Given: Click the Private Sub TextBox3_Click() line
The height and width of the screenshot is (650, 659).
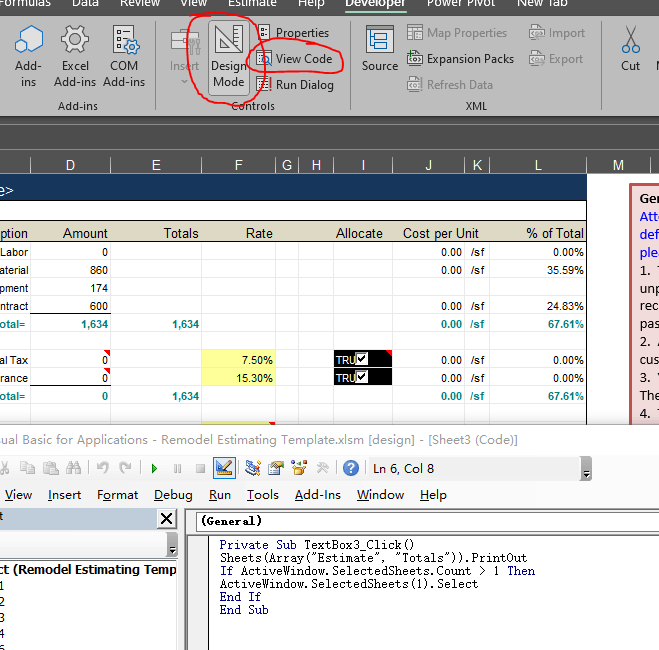Looking at the screenshot, I should coord(317,545).
